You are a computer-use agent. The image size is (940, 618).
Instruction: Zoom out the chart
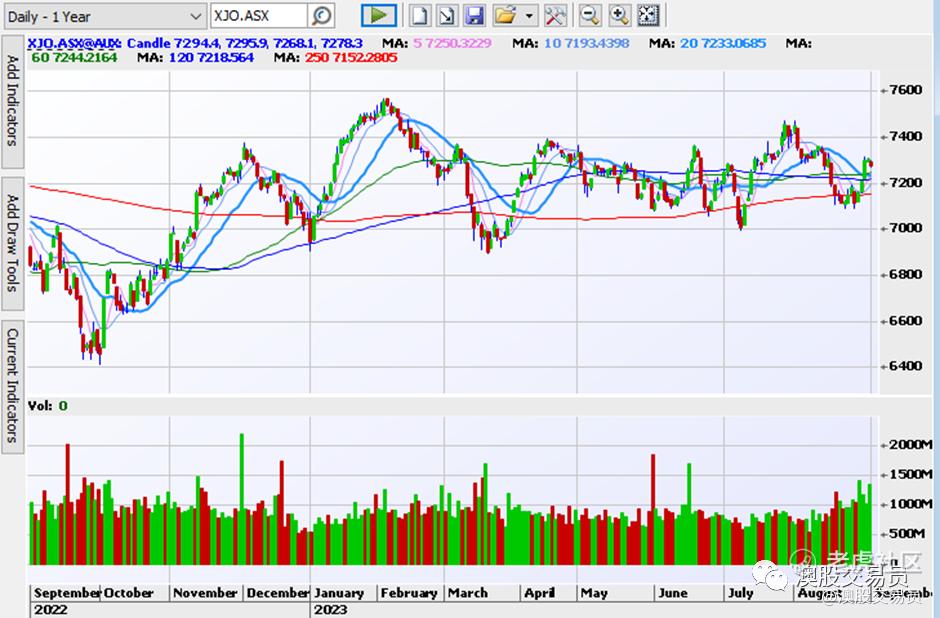pos(590,16)
